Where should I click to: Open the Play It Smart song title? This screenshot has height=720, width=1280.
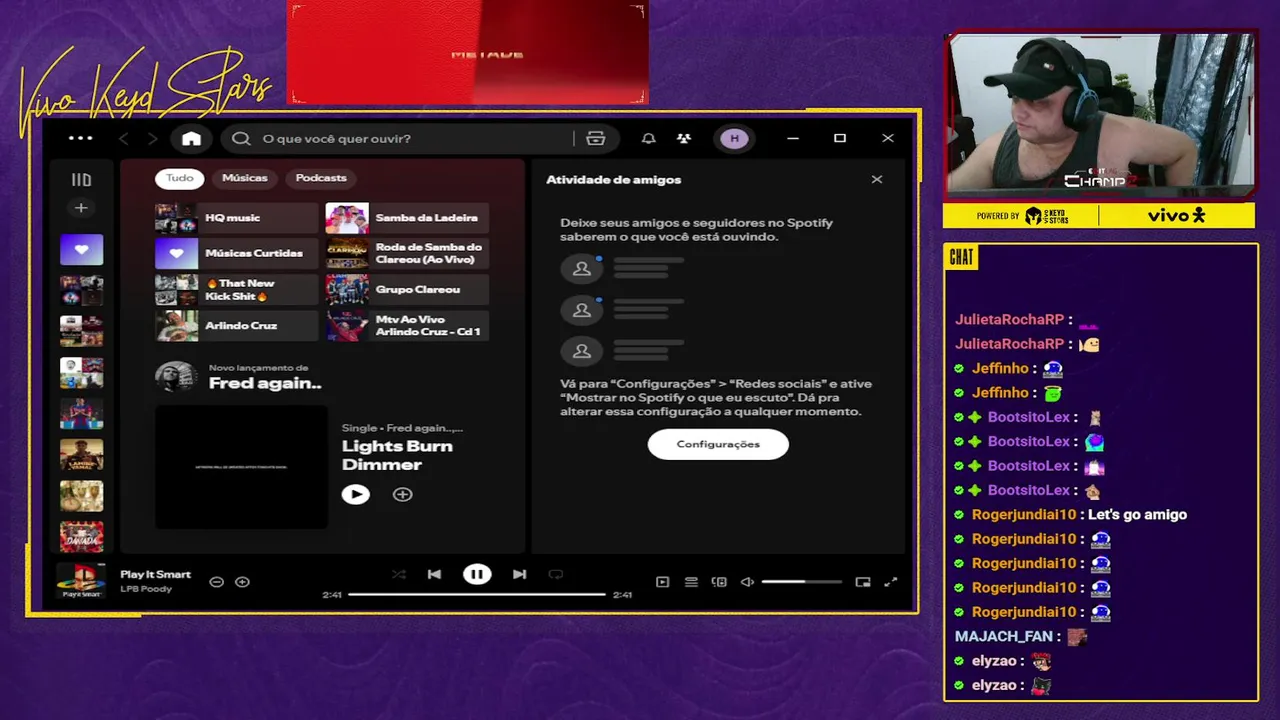click(x=155, y=574)
